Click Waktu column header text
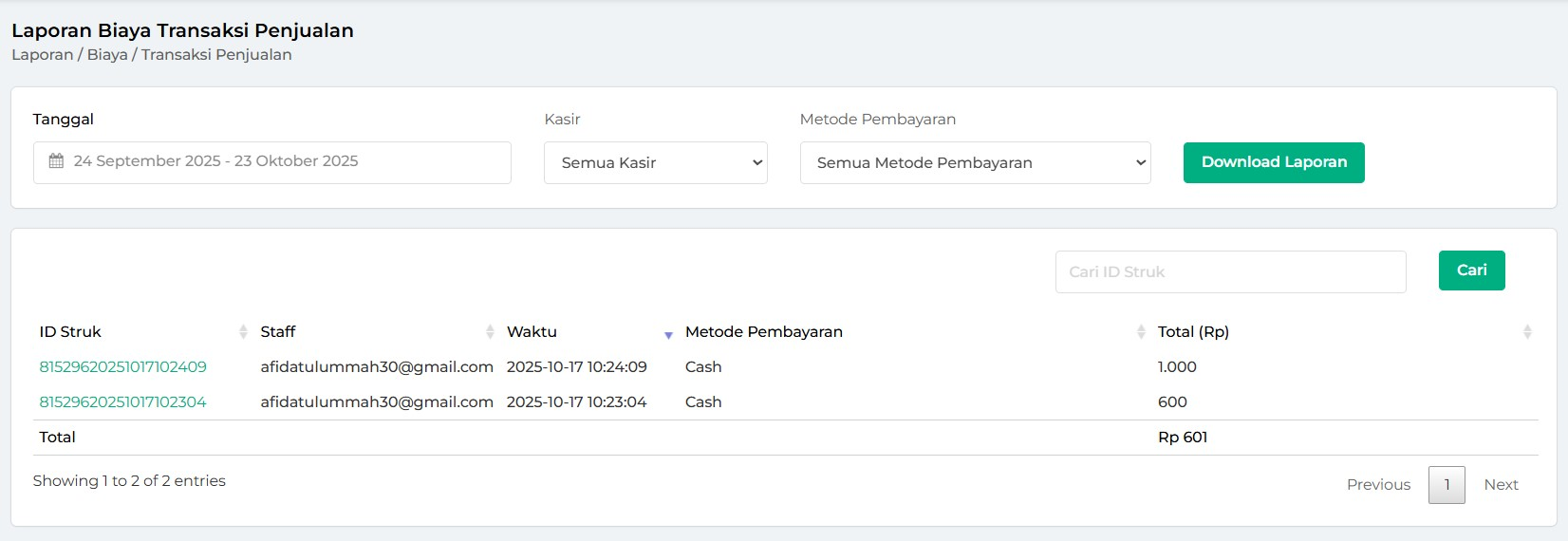 (x=532, y=332)
